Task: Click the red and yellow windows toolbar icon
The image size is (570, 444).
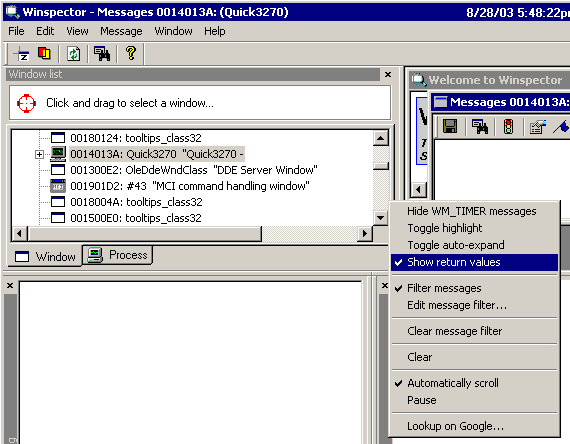Action: [44, 53]
